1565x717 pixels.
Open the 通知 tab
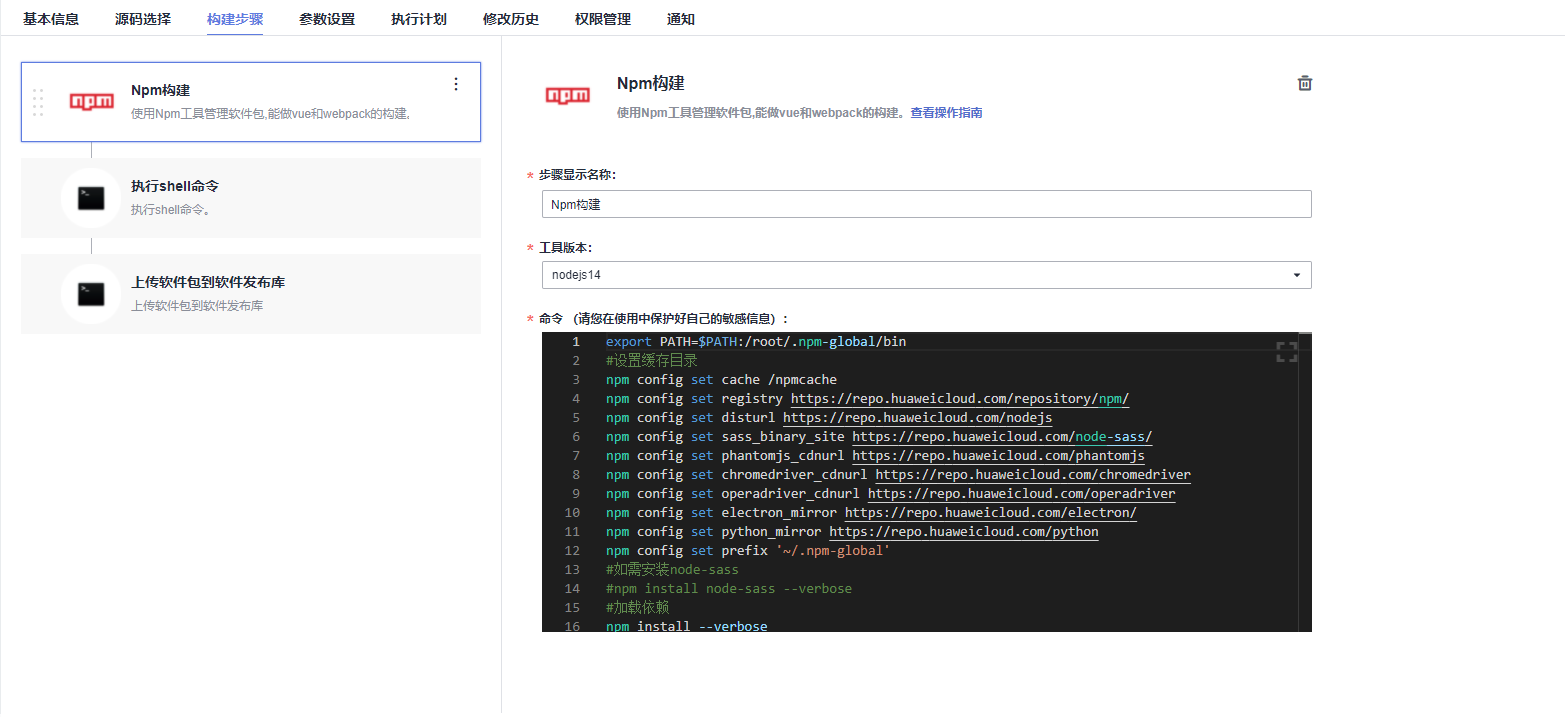coord(681,19)
